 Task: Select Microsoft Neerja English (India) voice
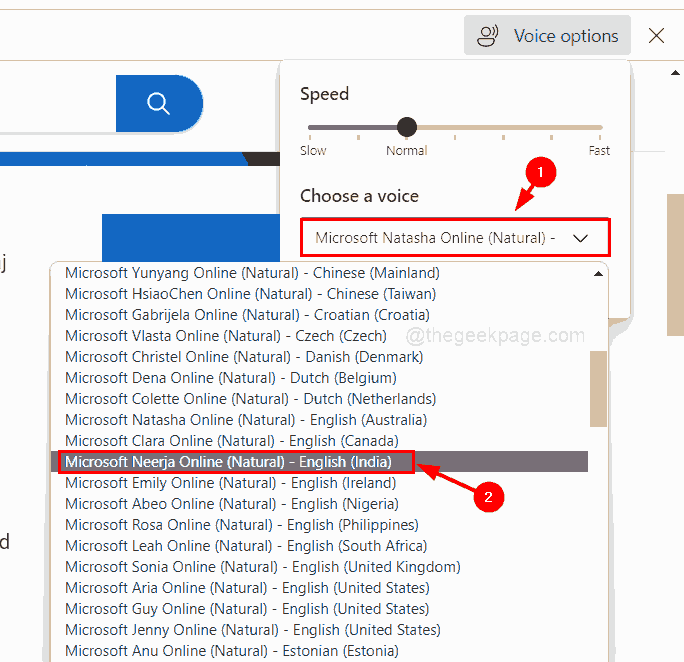(x=238, y=462)
